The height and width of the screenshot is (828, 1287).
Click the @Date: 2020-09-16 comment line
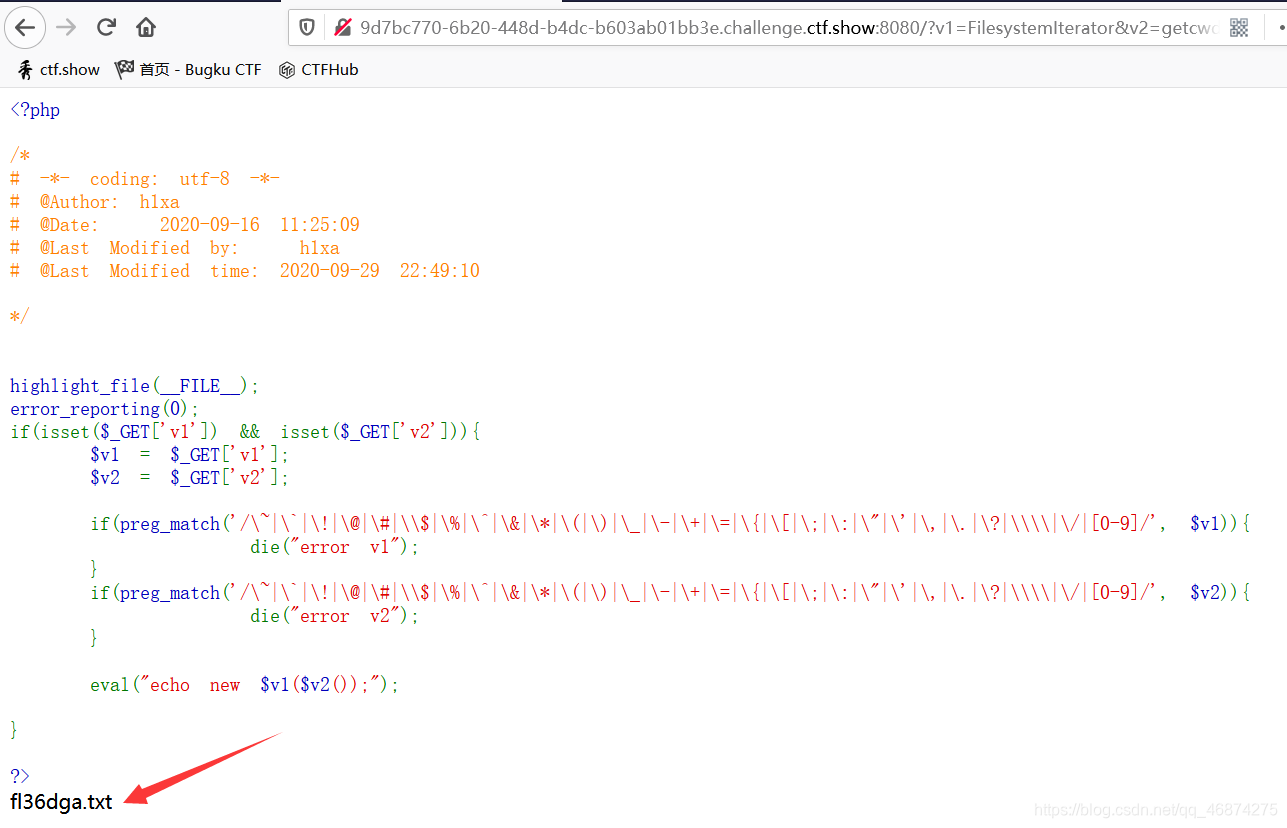click(185, 225)
